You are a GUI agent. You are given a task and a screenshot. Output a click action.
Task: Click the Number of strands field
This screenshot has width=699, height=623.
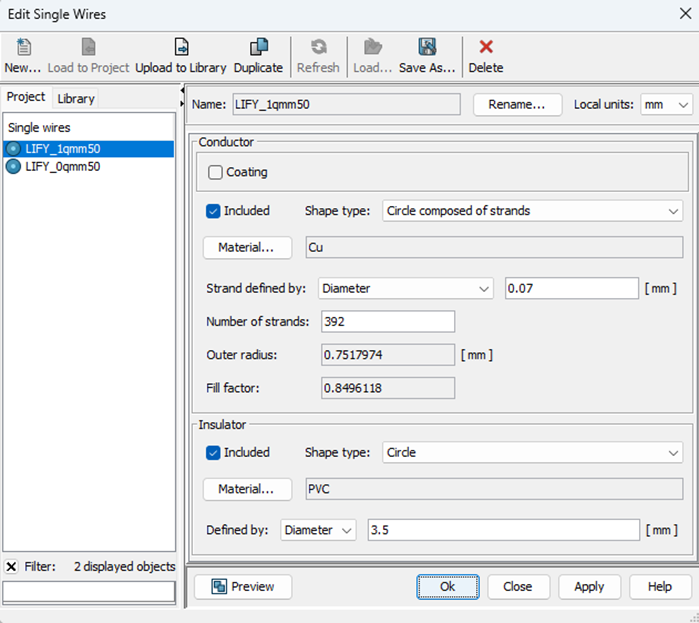point(388,321)
